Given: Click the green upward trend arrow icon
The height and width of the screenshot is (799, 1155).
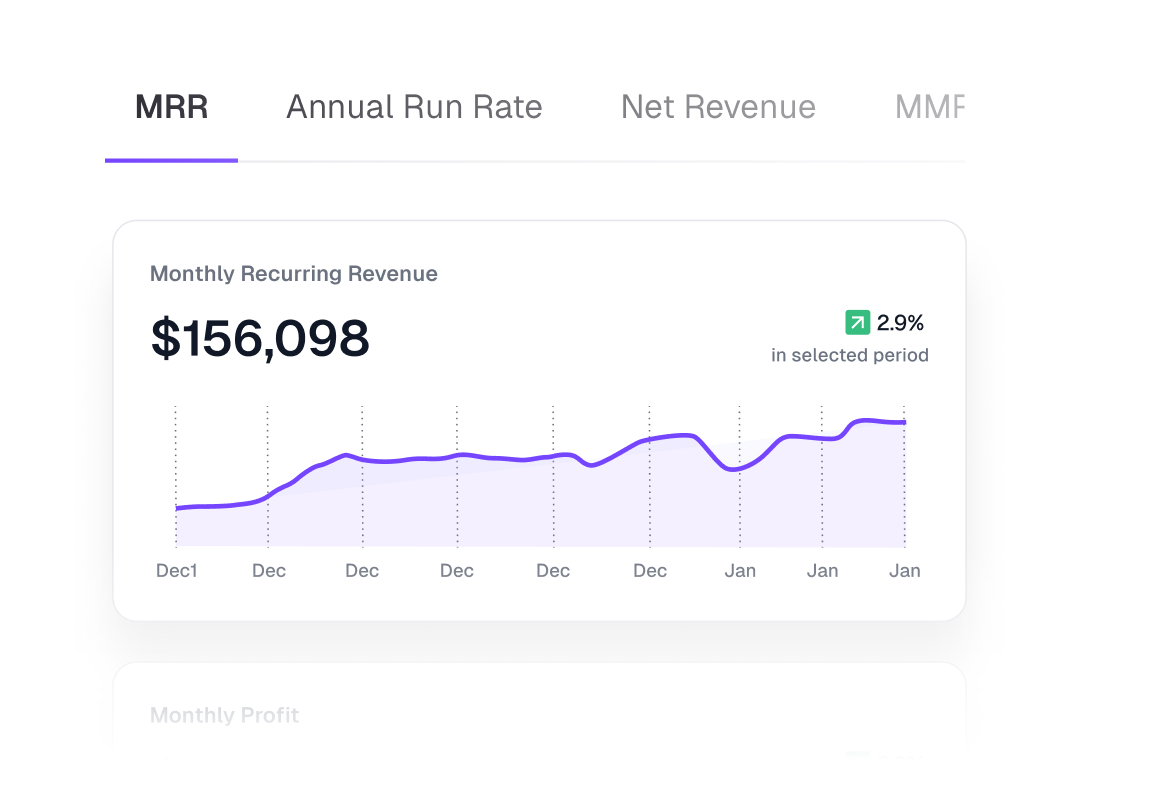Looking at the screenshot, I should [857, 322].
